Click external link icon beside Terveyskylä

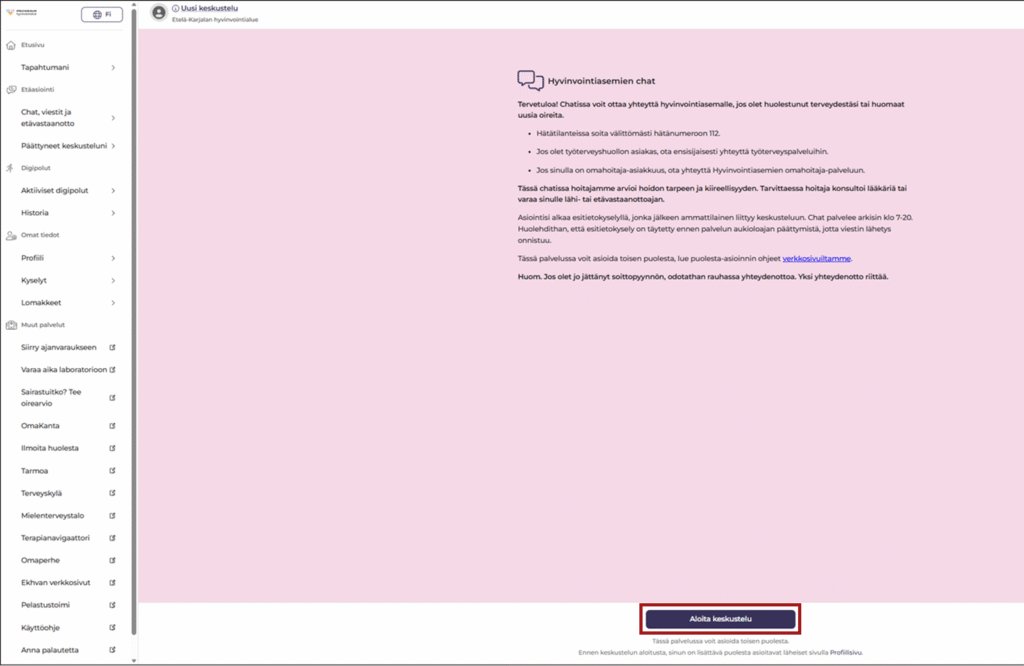tap(113, 493)
